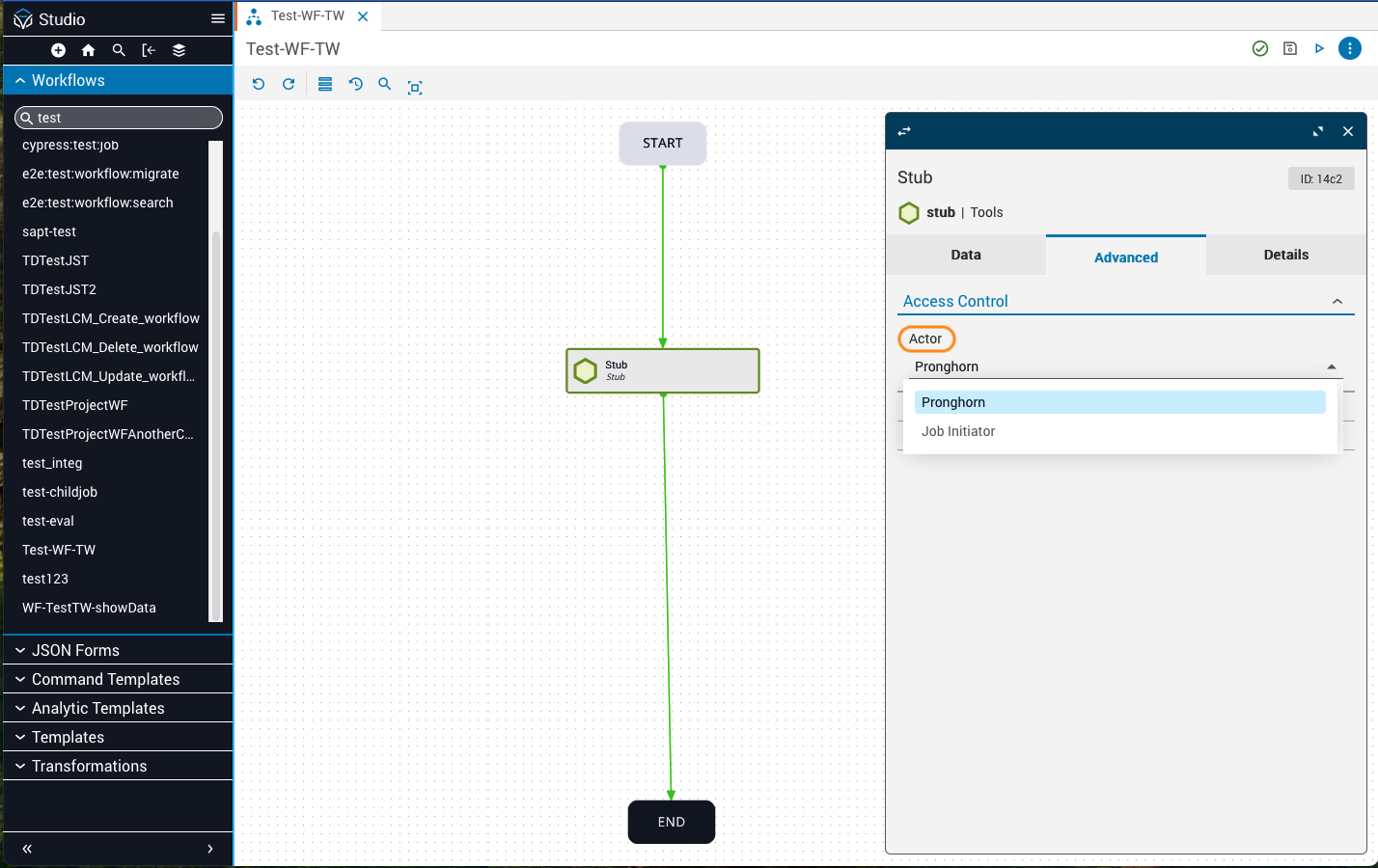Run the workflow with the play icon
Image resolution: width=1378 pixels, height=868 pixels.
pos(1319,48)
